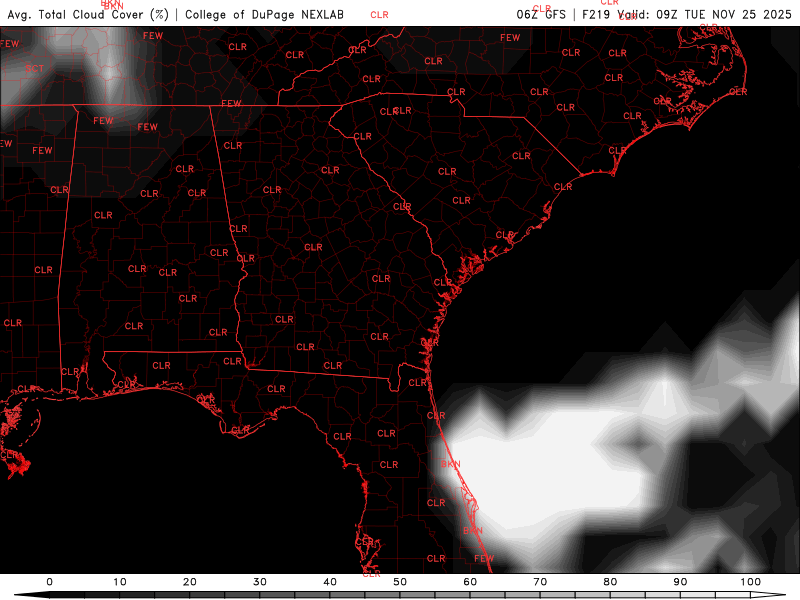Select the "60" color scale label
800x600 pixels.
[470, 582]
